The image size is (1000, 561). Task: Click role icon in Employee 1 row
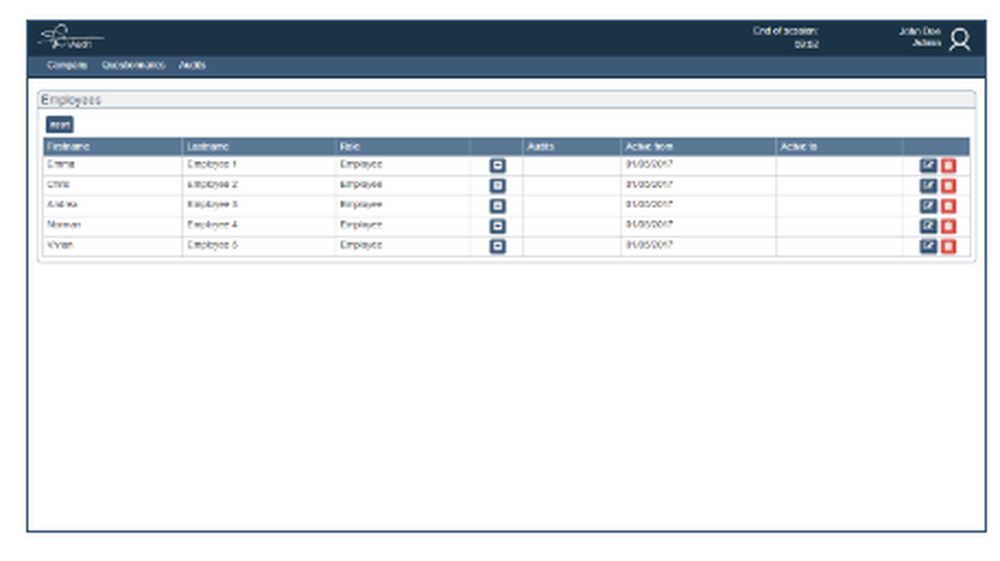[497, 166]
